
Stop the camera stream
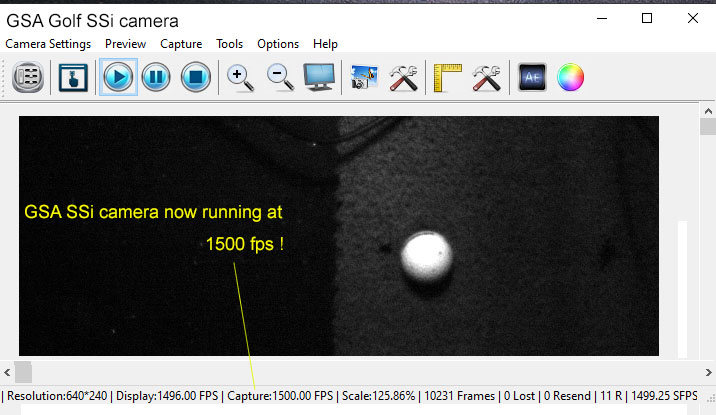pyautogui.click(x=196, y=77)
